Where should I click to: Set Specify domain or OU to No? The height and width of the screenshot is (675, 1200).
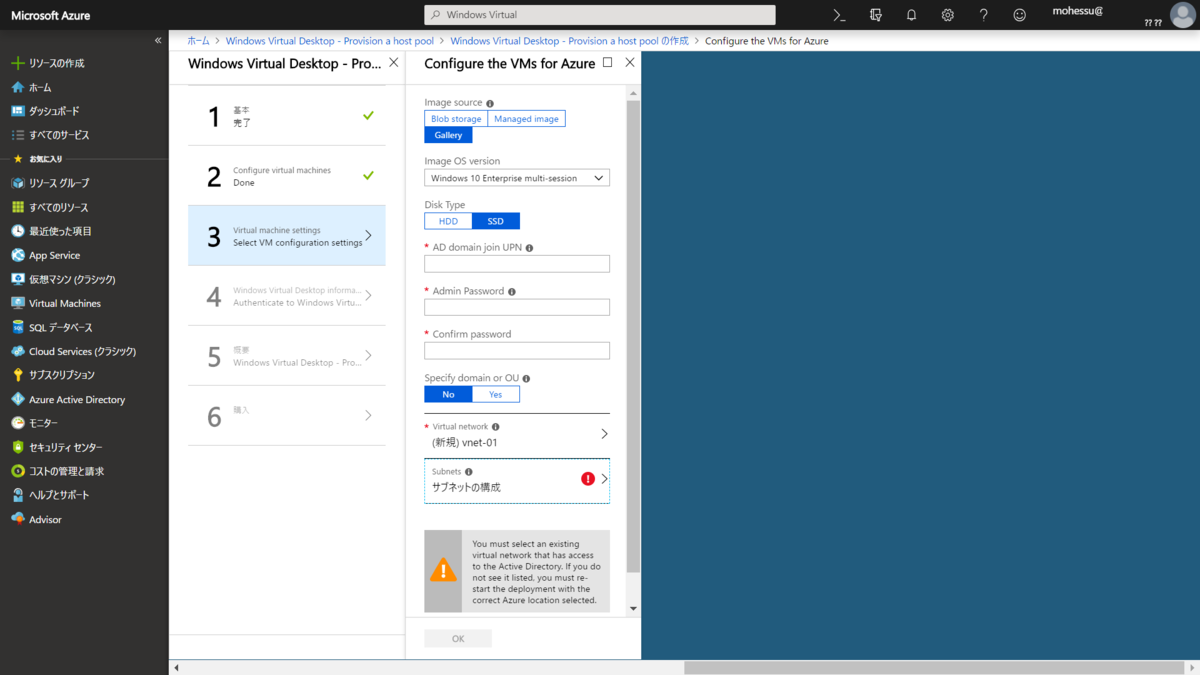point(448,394)
